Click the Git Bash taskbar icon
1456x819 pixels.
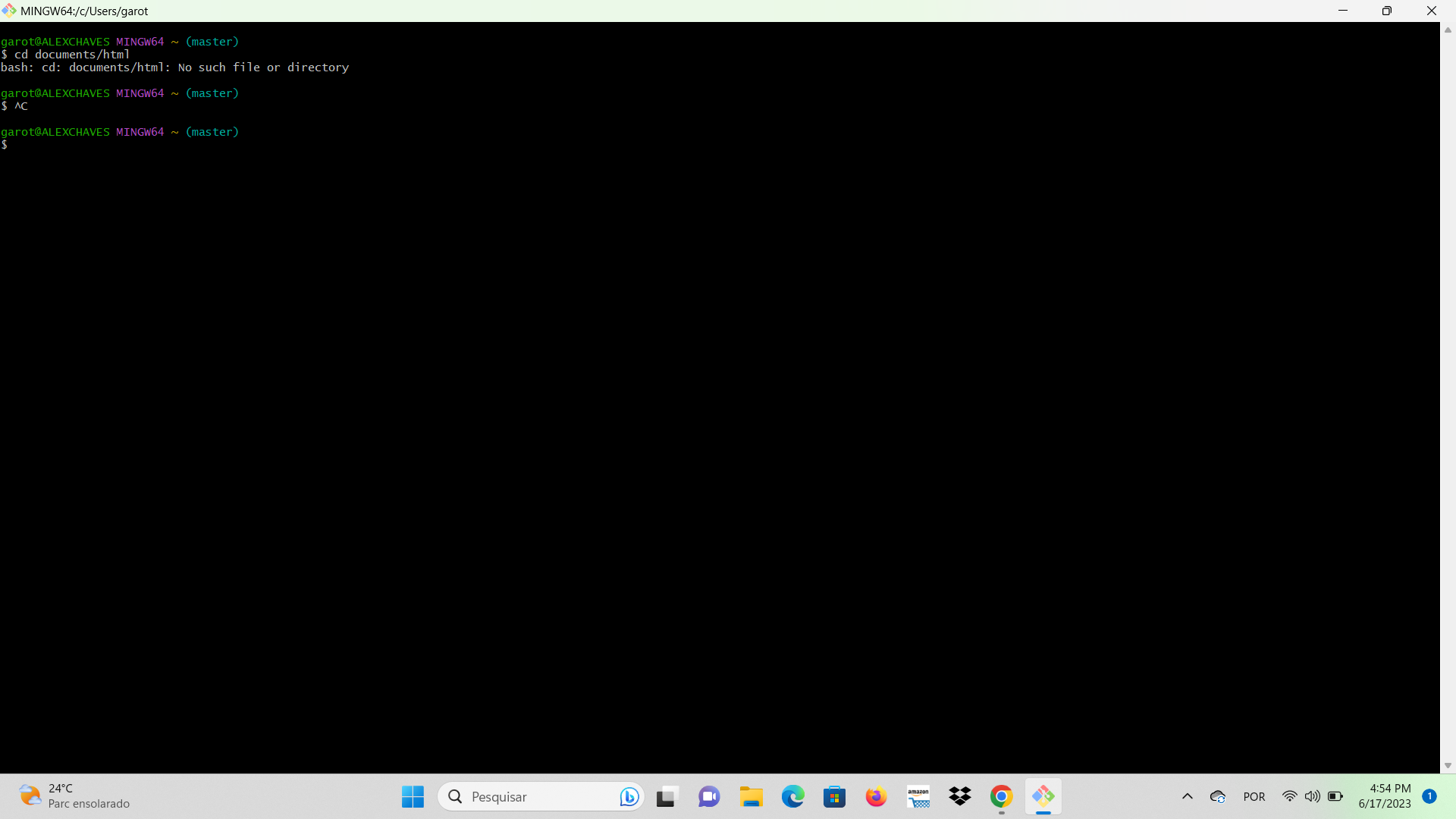(x=1043, y=796)
